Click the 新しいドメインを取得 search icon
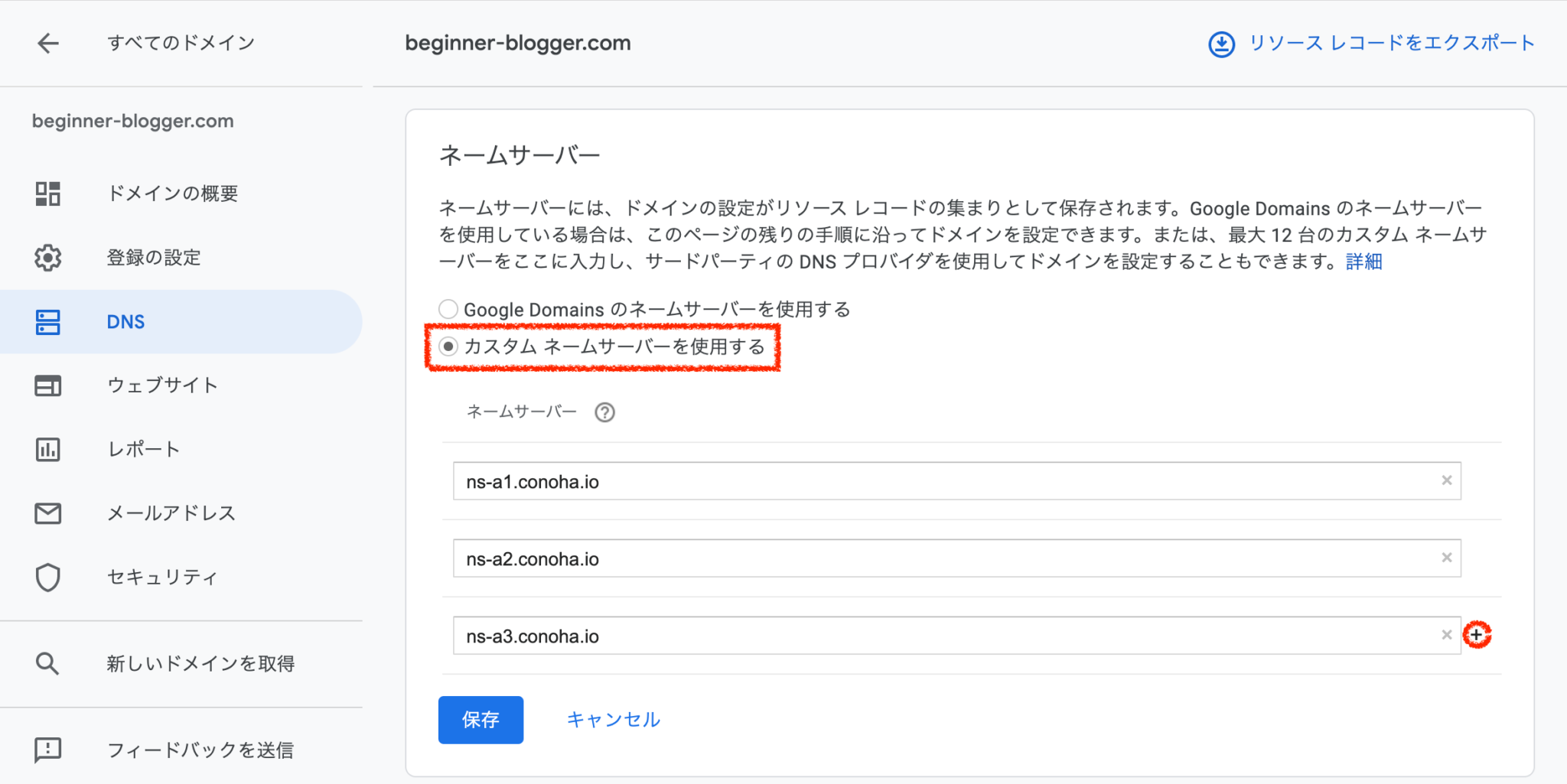The image size is (1567, 784). click(47, 663)
